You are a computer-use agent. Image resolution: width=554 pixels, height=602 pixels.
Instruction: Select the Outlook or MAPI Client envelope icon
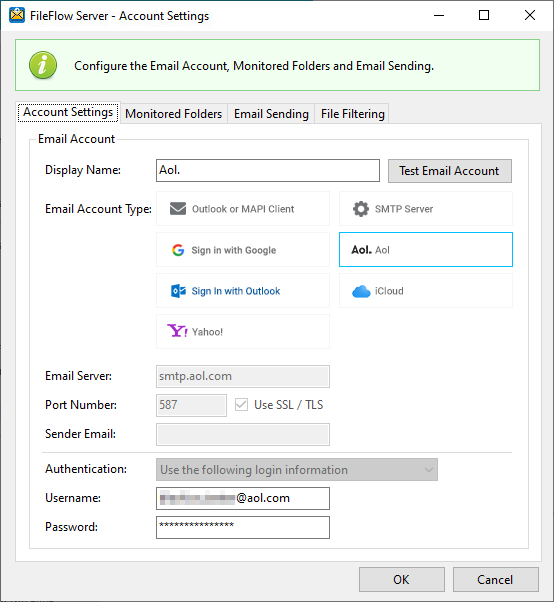click(178, 209)
